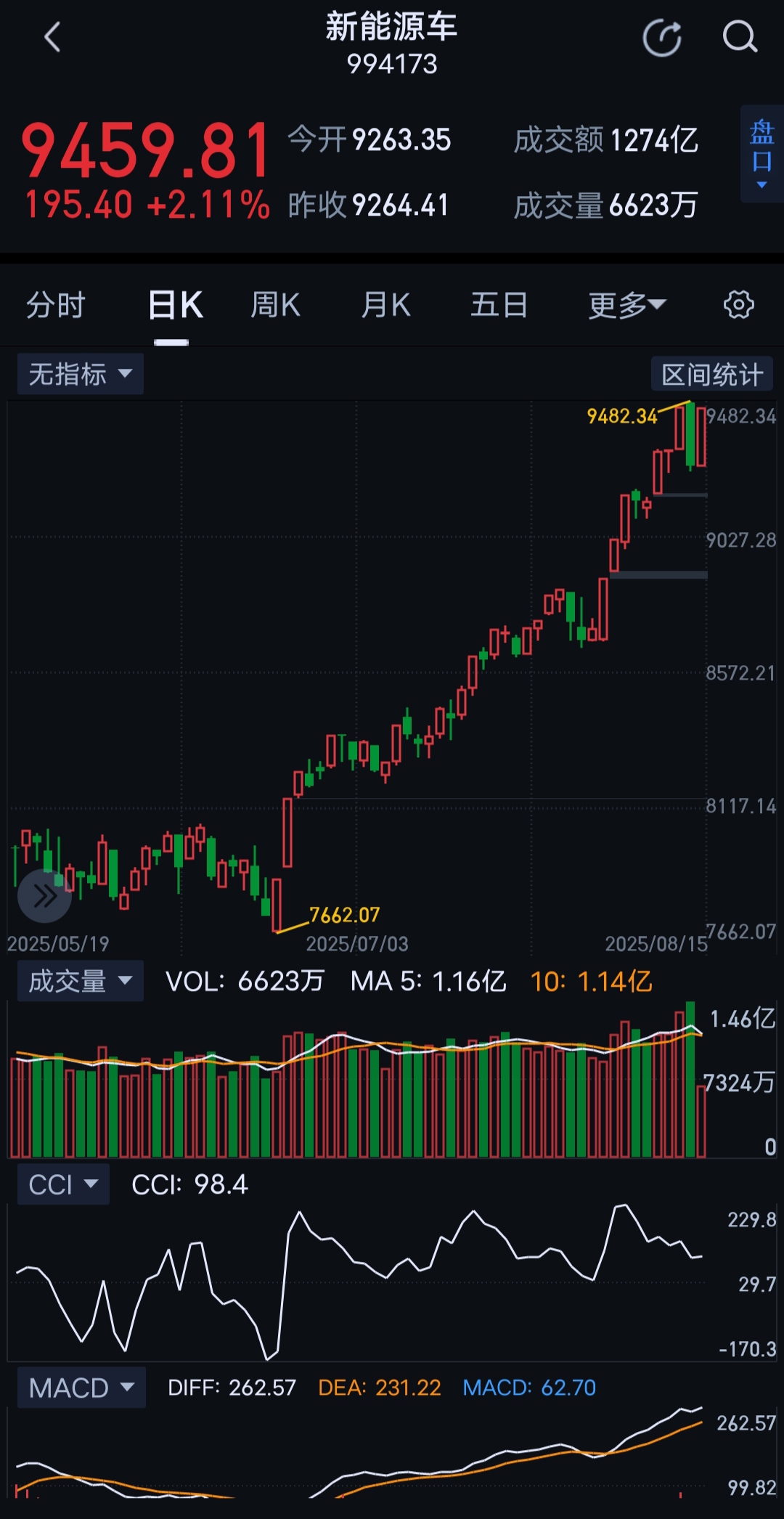
Task: Switch to 五日 tab
Action: [499, 305]
